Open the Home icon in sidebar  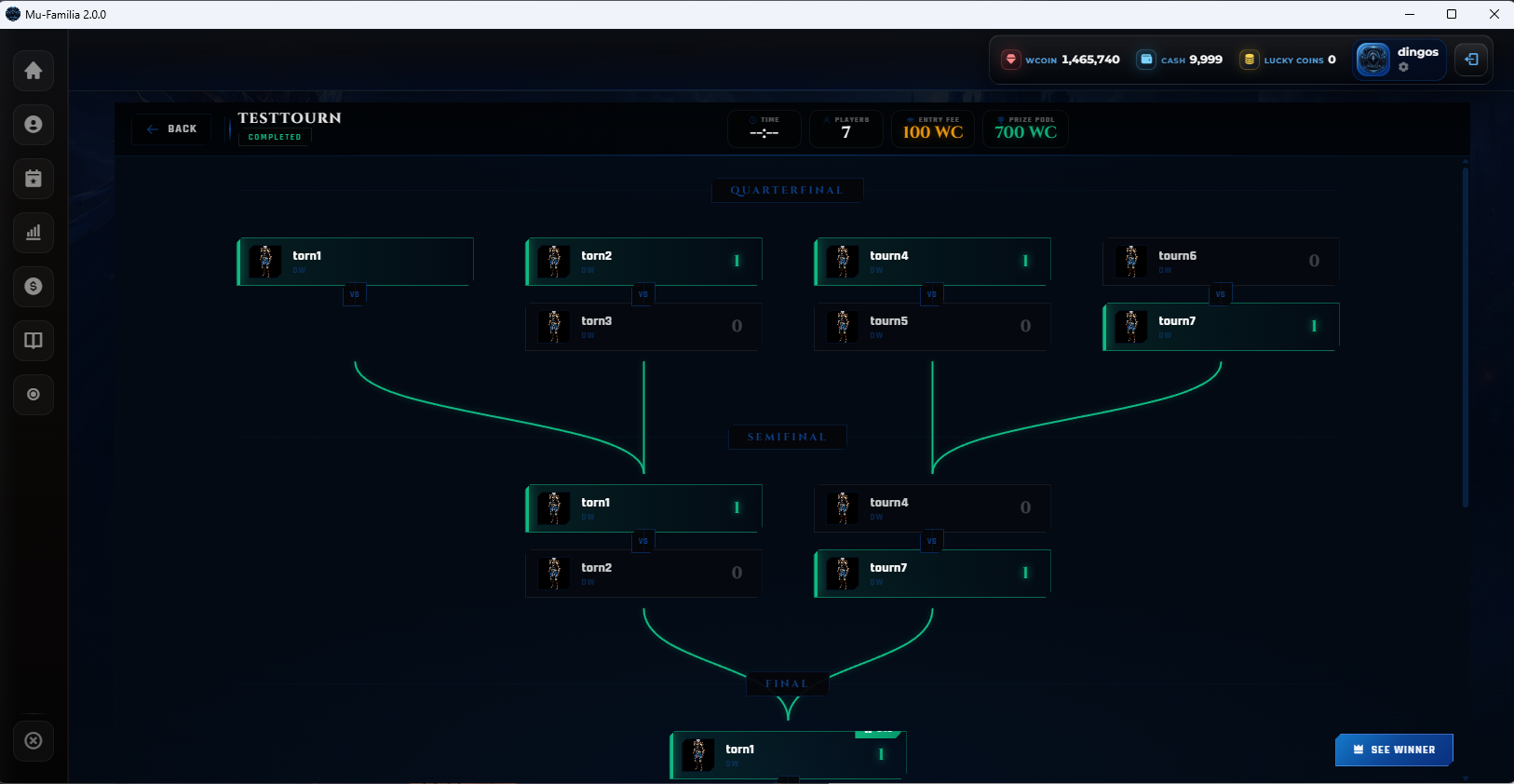click(x=34, y=71)
